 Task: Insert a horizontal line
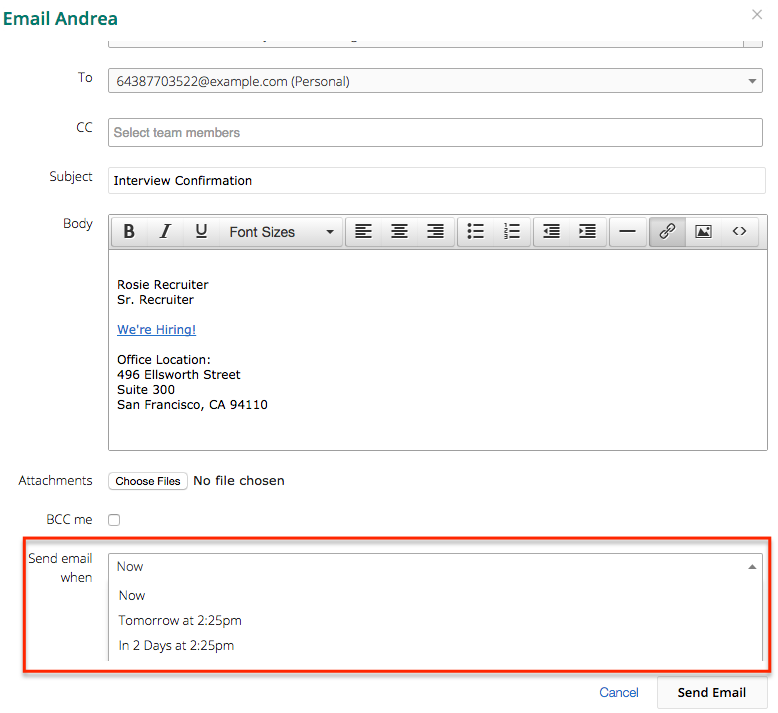click(x=627, y=232)
